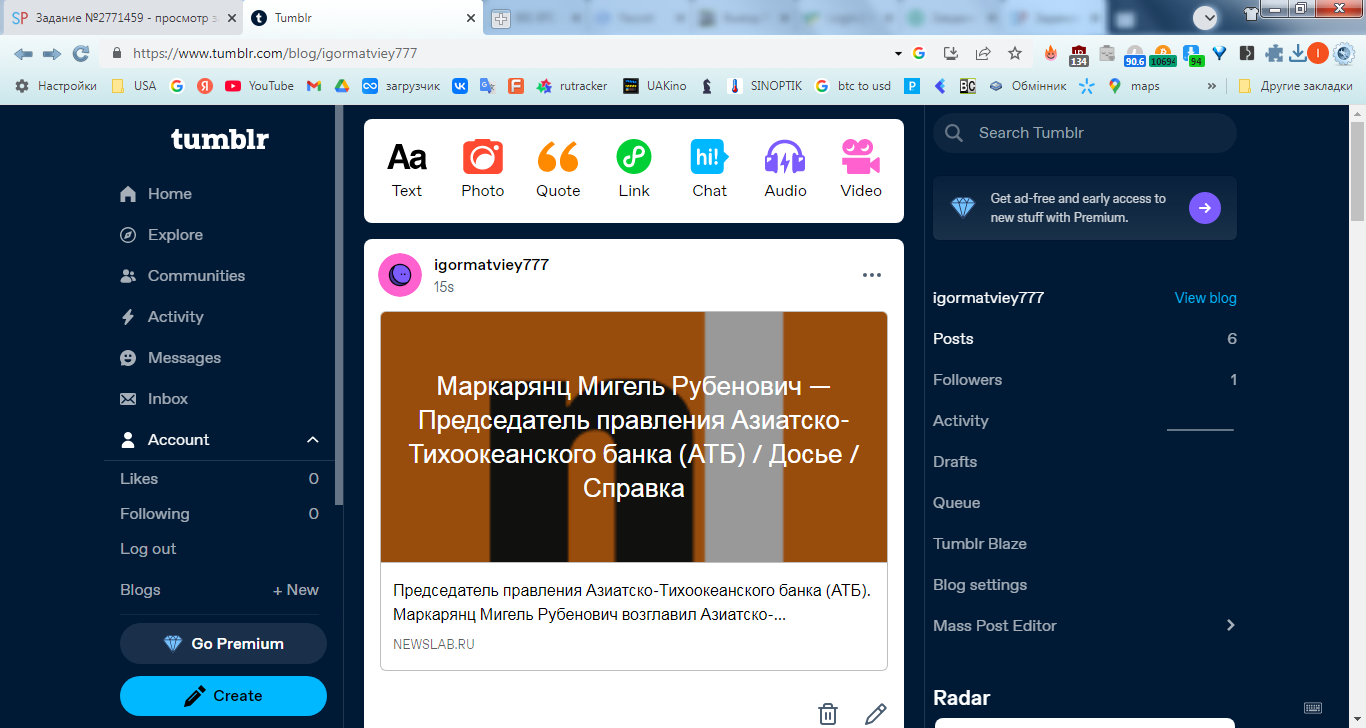Click + New next to Blogs
The image size is (1366, 728).
(296, 590)
